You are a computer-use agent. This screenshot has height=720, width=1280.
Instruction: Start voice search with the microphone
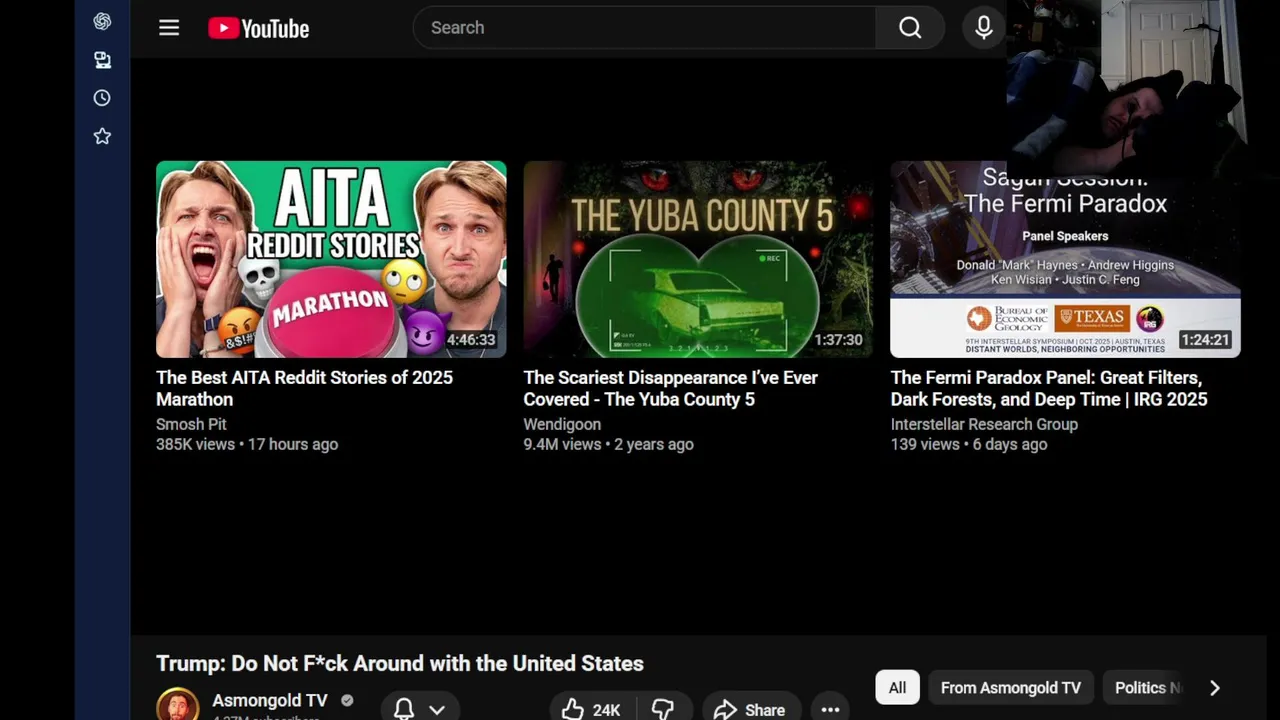(984, 28)
